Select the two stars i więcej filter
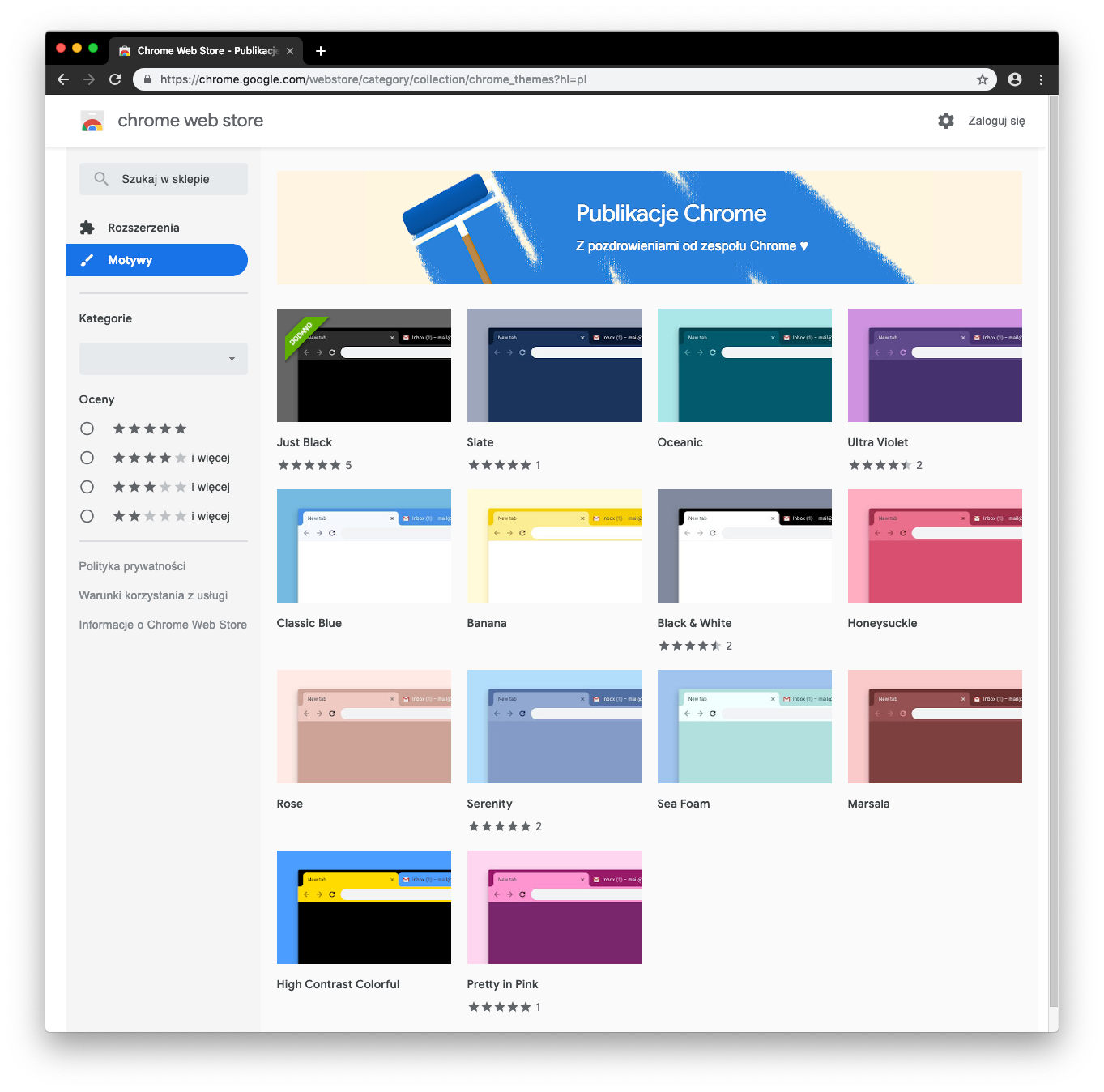Screen dimensions: 1104x1092 87,516
